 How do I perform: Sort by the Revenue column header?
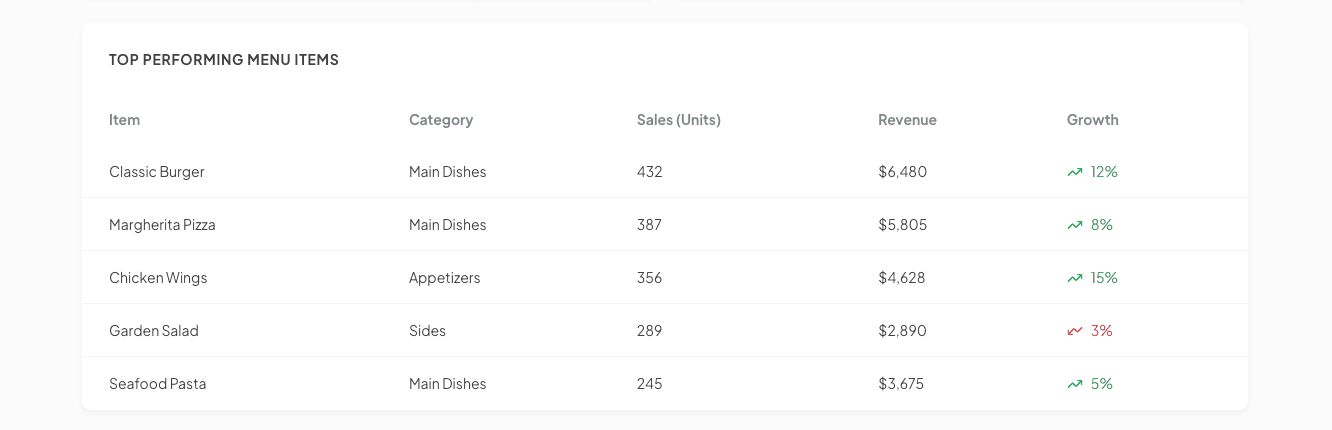click(907, 120)
